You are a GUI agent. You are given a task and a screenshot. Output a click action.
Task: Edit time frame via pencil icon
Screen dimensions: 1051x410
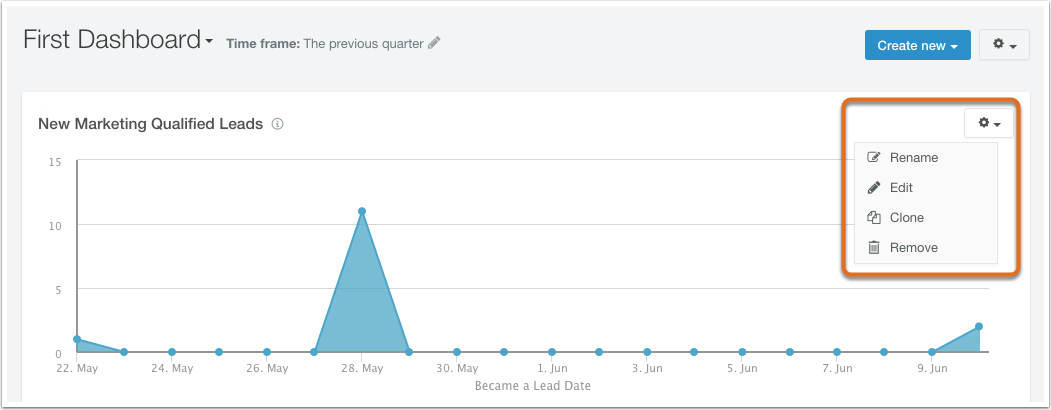coord(434,44)
